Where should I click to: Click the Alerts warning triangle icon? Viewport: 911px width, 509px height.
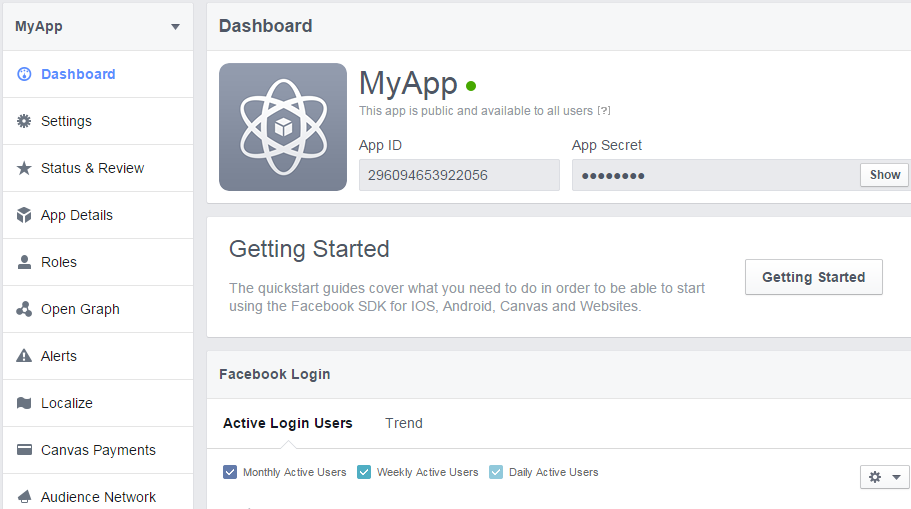pos(24,356)
